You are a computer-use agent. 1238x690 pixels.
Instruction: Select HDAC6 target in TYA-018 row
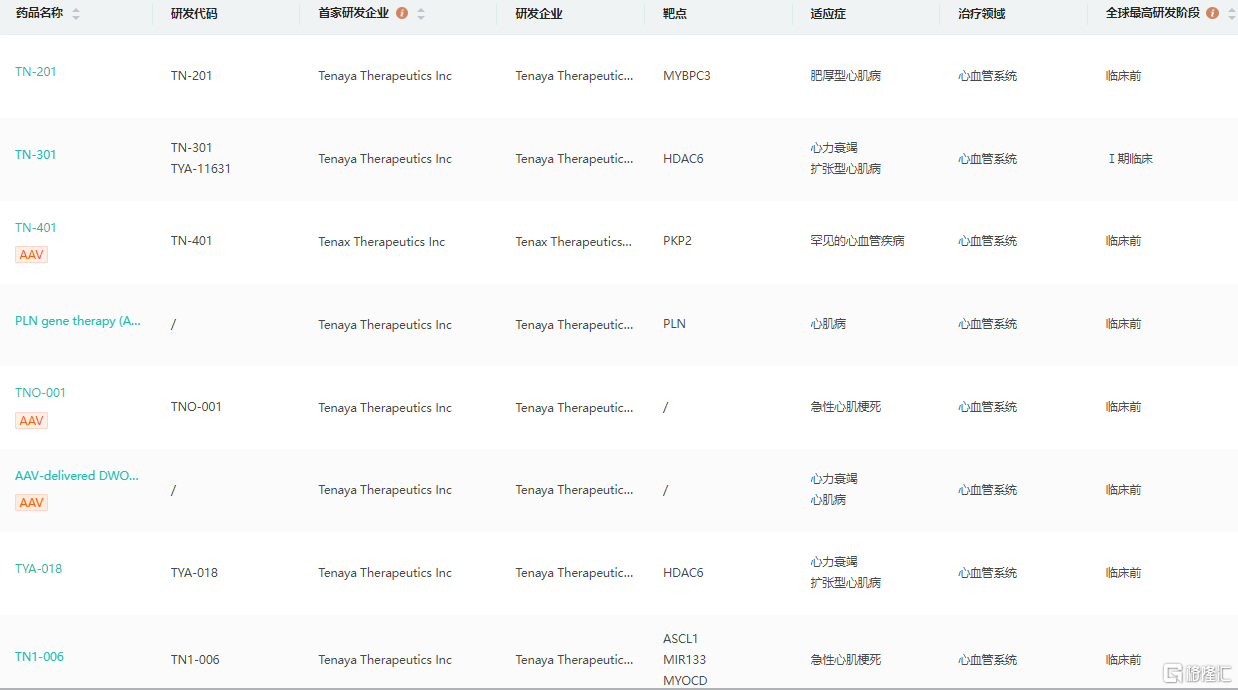click(683, 573)
